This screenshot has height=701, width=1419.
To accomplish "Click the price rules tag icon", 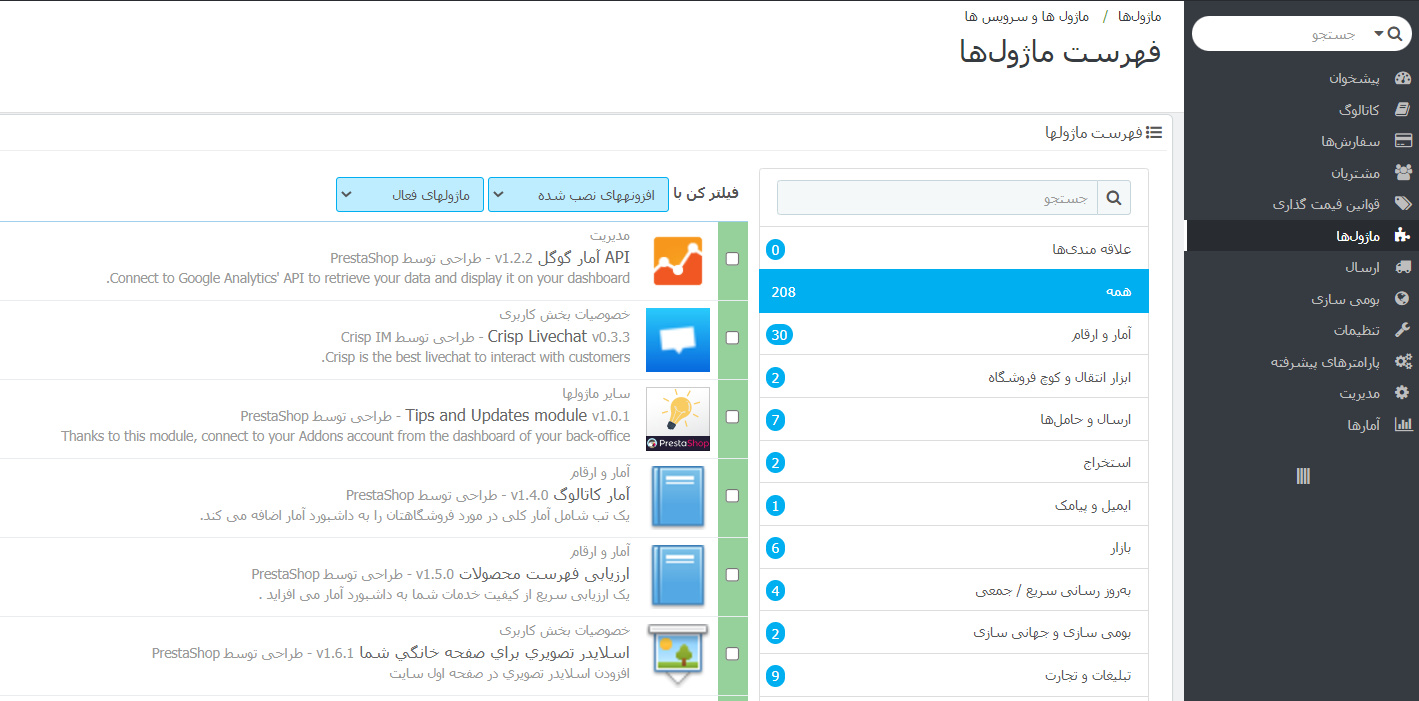I will click(x=1403, y=204).
